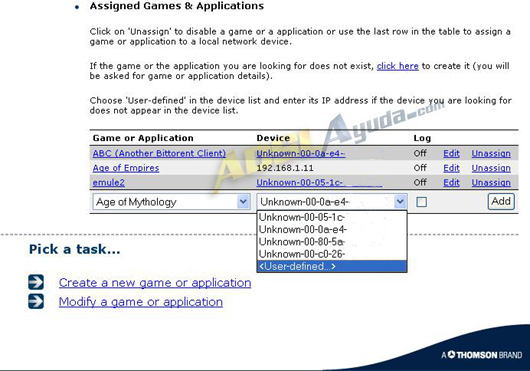Open the ABC (Another Bittorent Client) link
Viewport: 530px width, 371px height.
(x=159, y=153)
